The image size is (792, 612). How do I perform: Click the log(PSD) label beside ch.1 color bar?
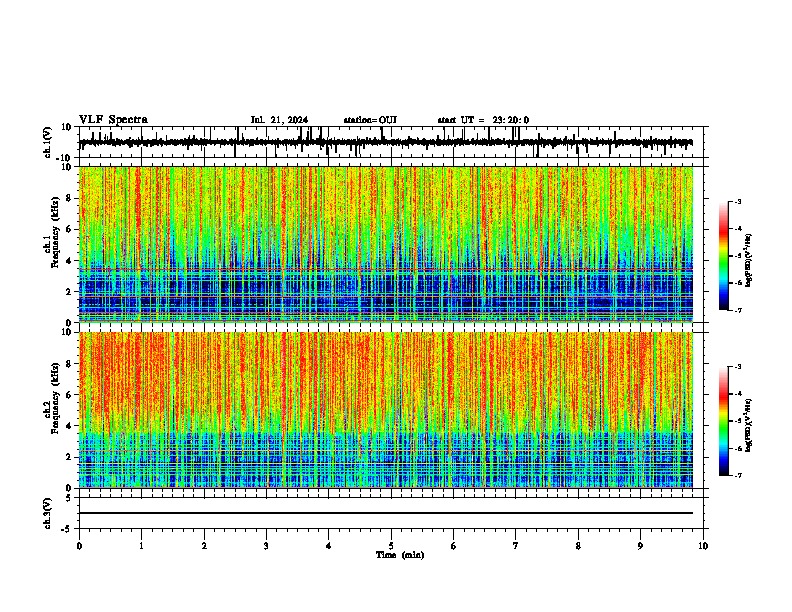pyautogui.click(x=749, y=261)
